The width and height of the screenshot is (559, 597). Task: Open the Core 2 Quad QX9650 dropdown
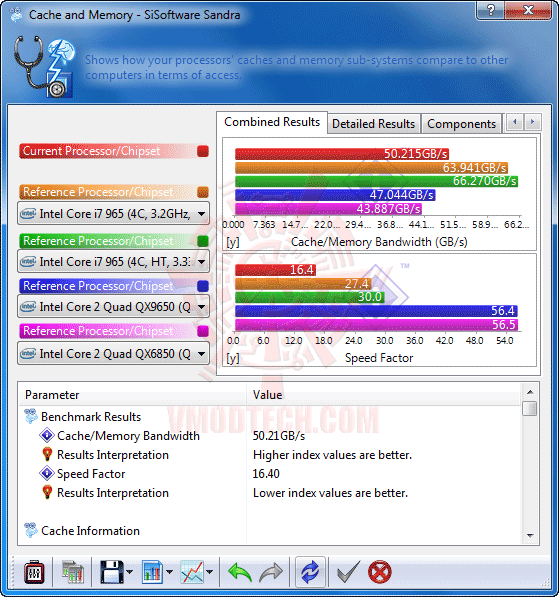point(113,307)
